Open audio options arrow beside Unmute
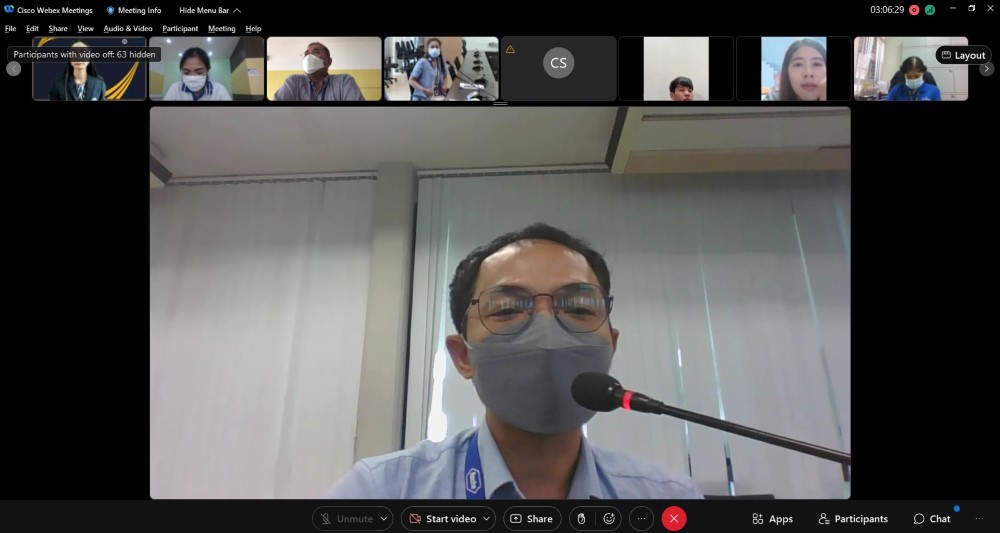Screen dimensions: 1000x533 tap(384, 519)
